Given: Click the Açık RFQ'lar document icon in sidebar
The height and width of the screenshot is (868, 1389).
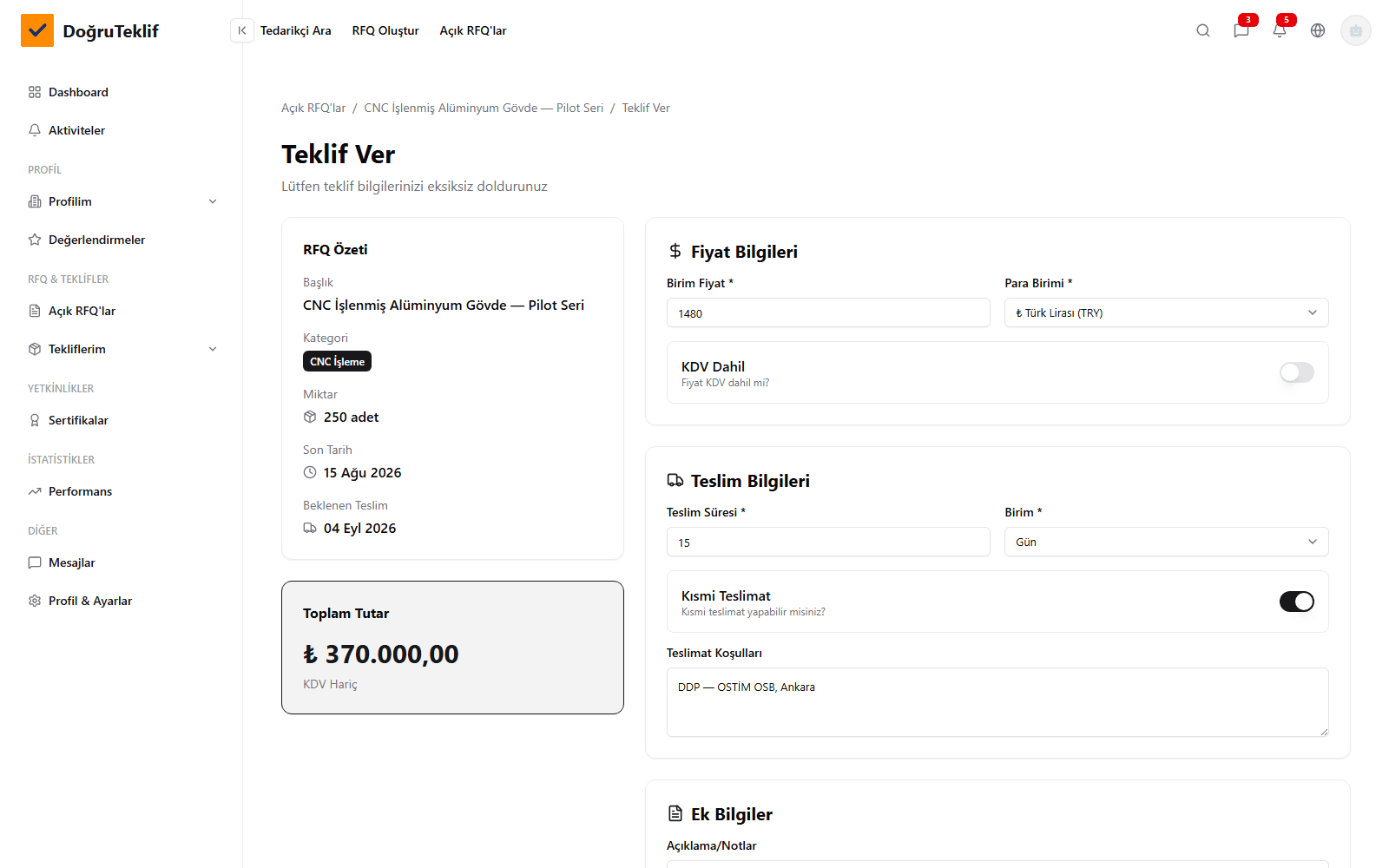Looking at the screenshot, I should click(x=35, y=311).
